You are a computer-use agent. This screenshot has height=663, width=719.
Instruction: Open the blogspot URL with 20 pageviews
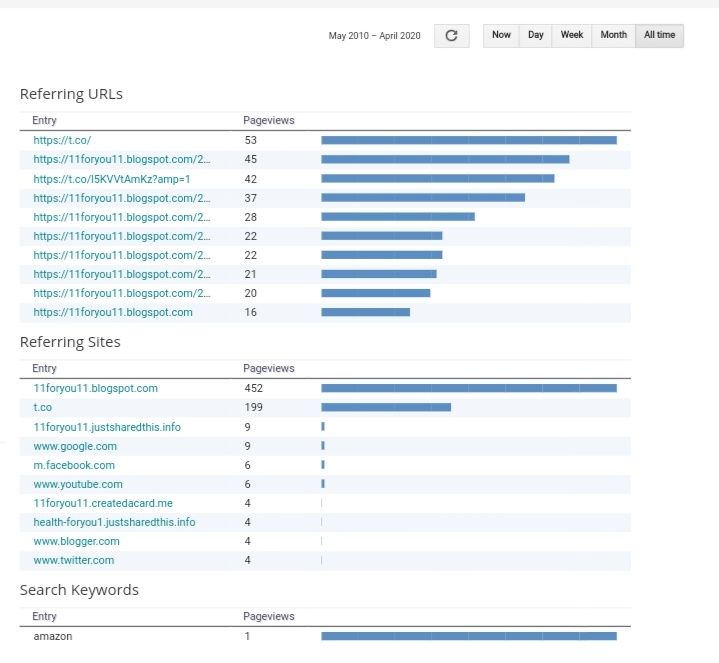[122, 293]
